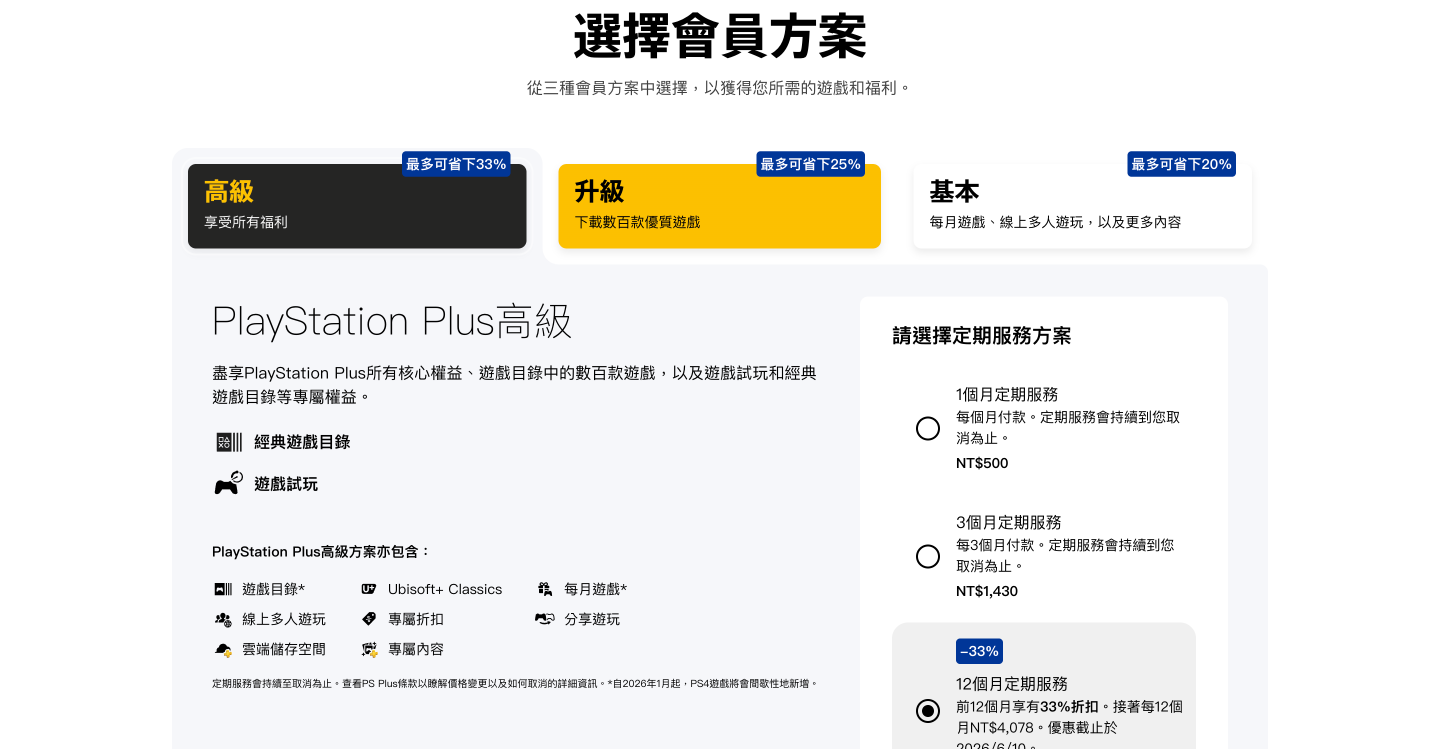Switch to the 升級 plan tab
The height and width of the screenshot is (749, 1440).
pos(719,206)
